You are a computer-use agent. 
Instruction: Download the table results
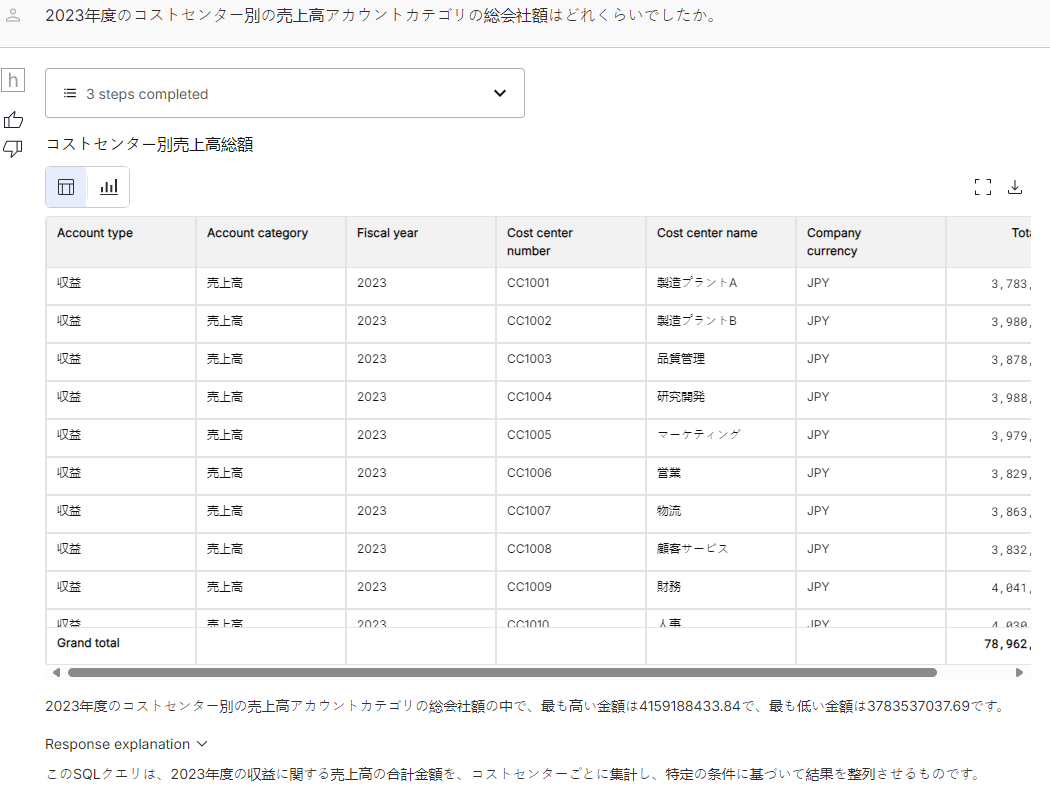pos(1014,187)
